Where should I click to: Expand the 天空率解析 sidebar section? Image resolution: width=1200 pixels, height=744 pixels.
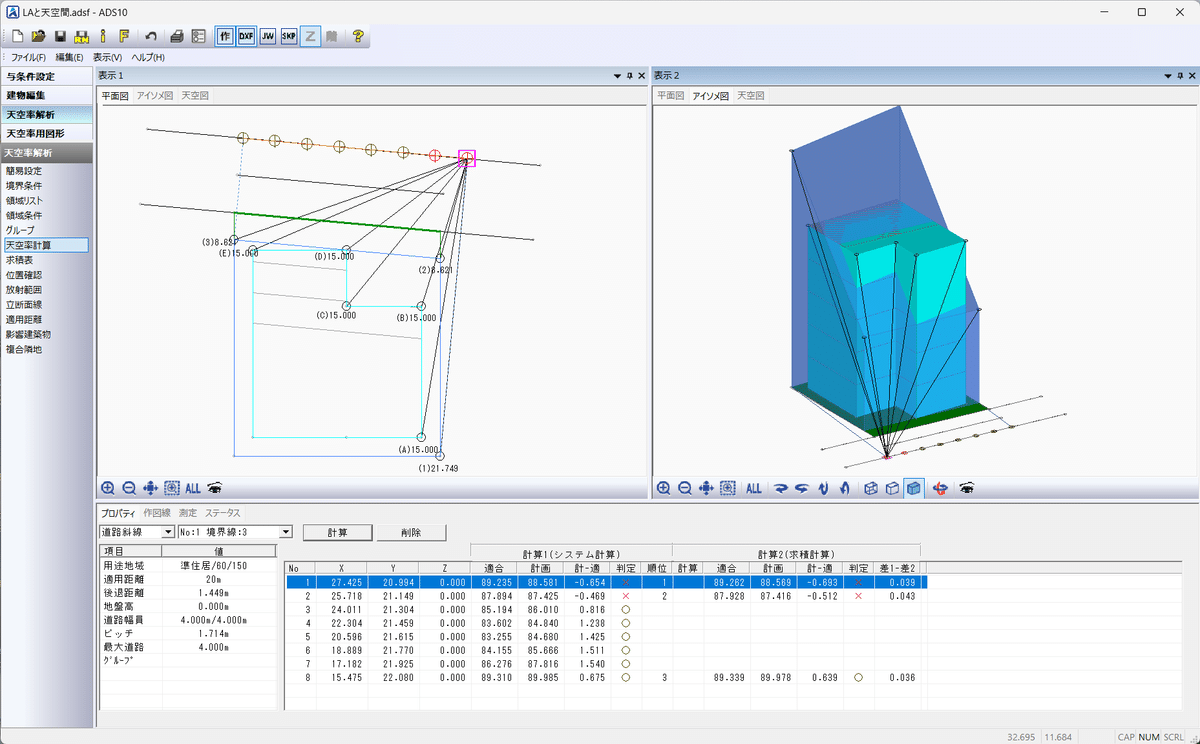[46, 114]
